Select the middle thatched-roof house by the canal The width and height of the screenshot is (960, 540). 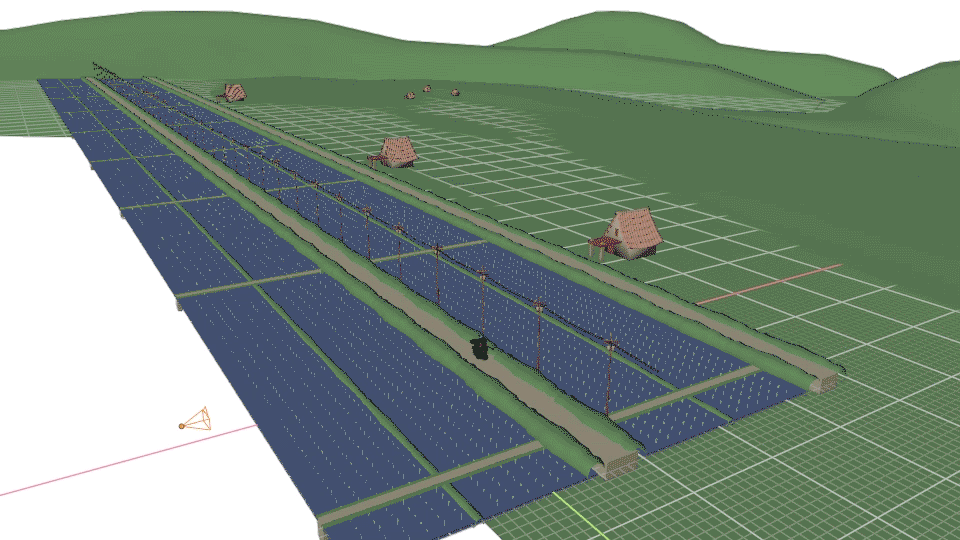coord(393,152)
